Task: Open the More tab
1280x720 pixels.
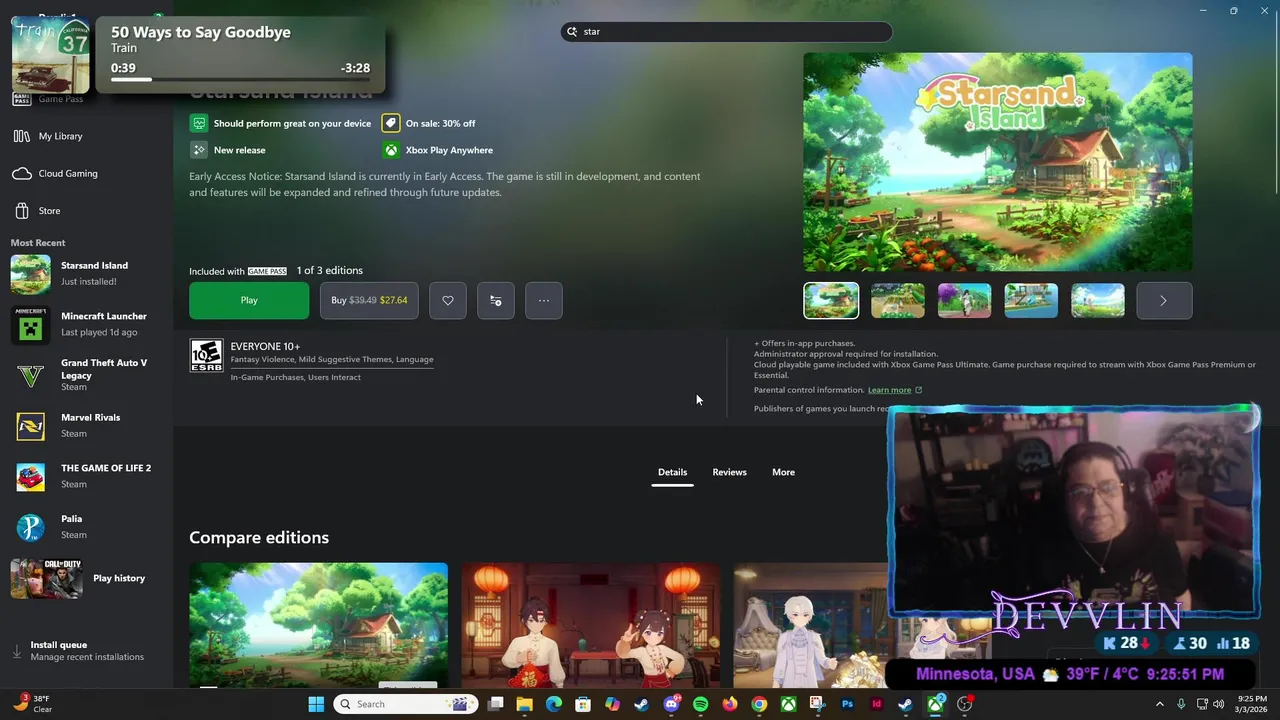Action: [783, 472]
